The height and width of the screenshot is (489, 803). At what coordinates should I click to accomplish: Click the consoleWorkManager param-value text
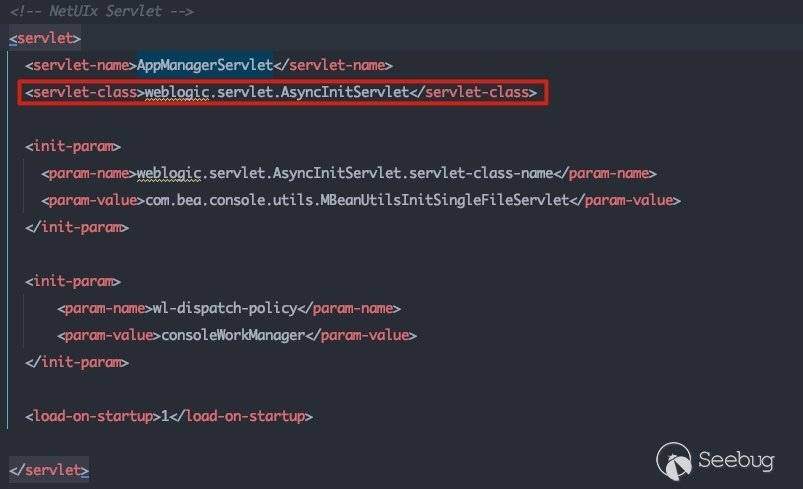coord(233,335)
